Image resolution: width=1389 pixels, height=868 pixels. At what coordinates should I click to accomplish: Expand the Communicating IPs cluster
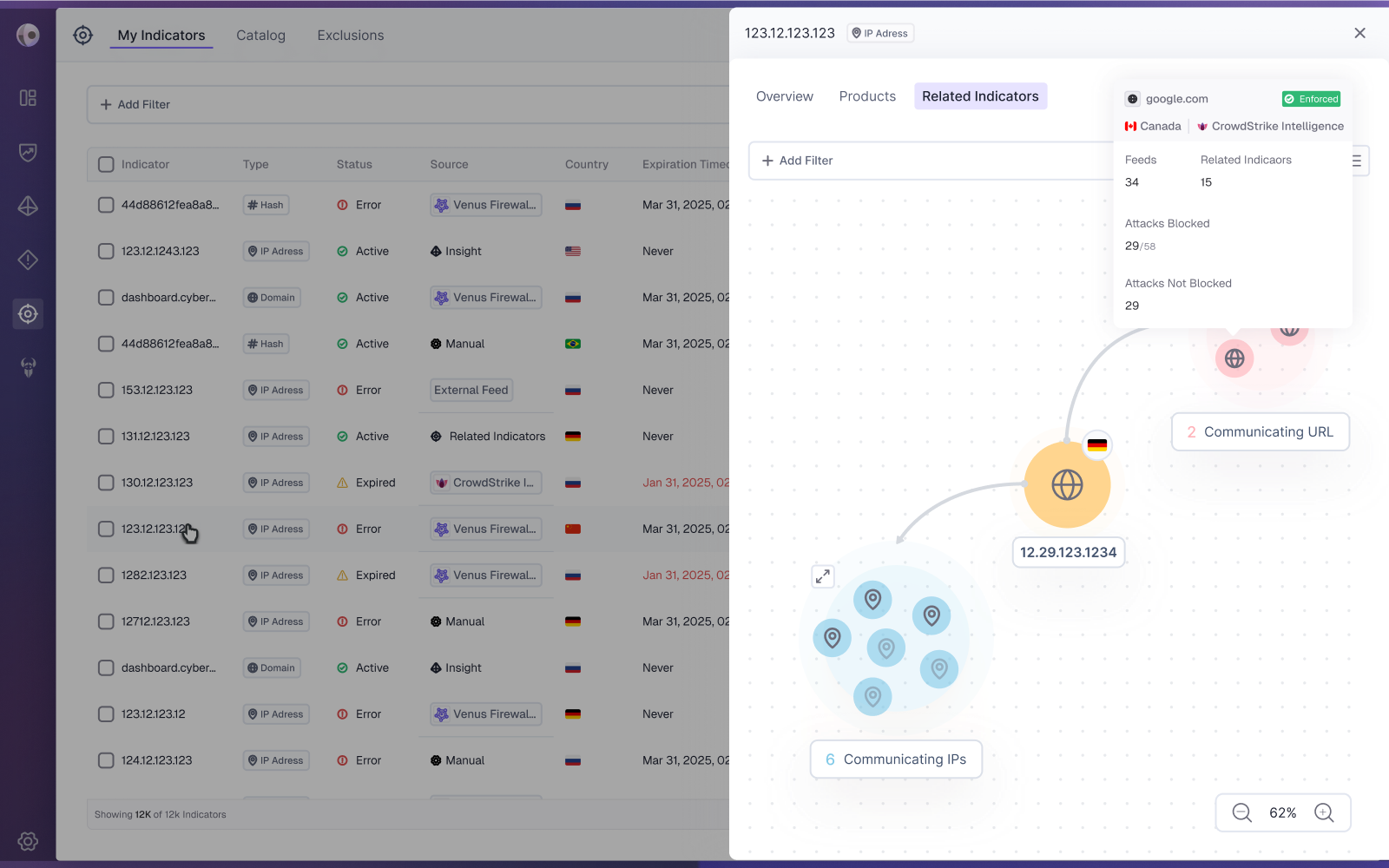click(x=823, y=576)
